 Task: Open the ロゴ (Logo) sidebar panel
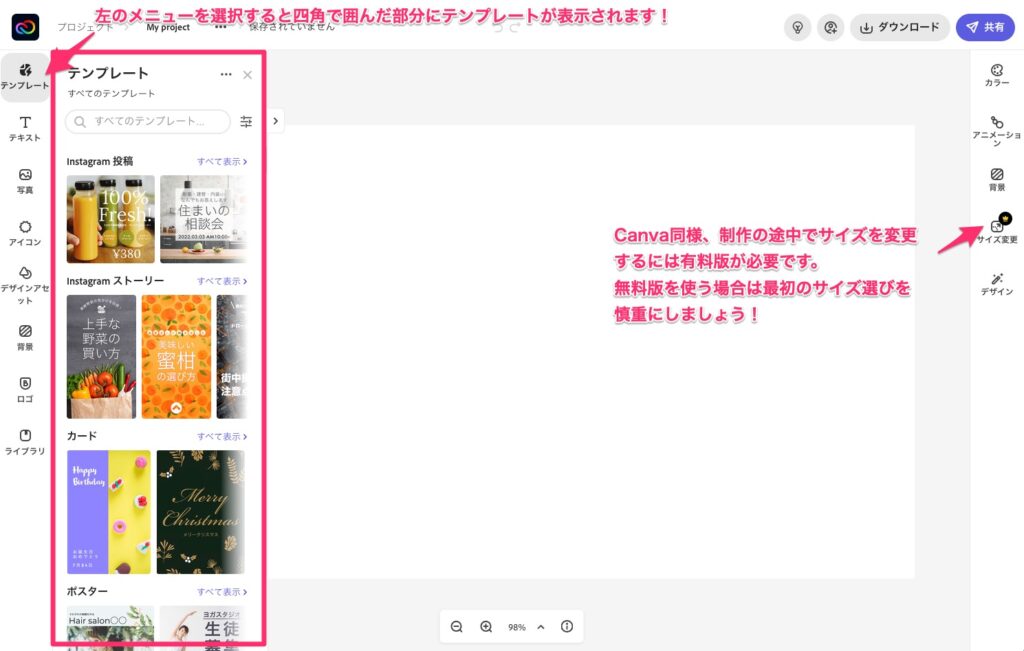[25, 390]
